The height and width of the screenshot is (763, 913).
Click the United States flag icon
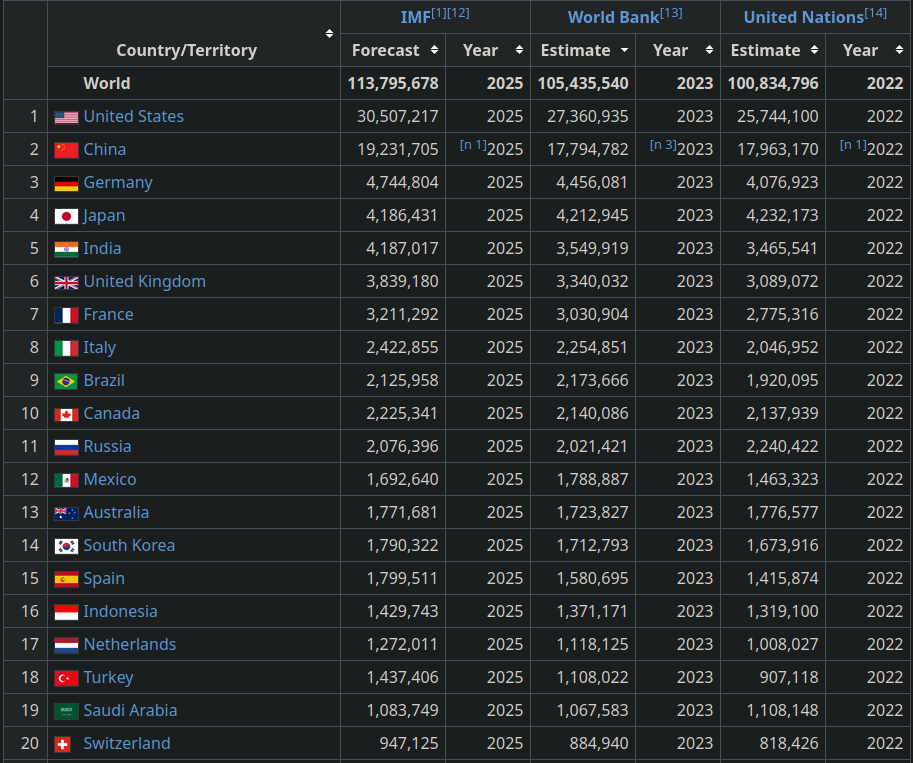[x=66, y=117]
